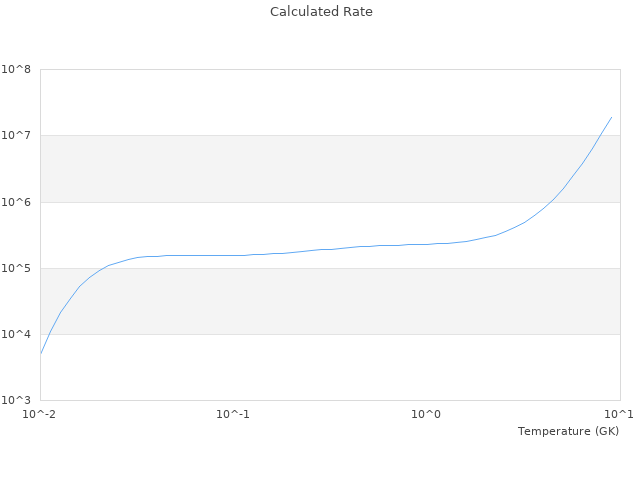Screen dimensions: 640x480
Task: Click the blue curve's bottom-left starting point
Action: 41,353
